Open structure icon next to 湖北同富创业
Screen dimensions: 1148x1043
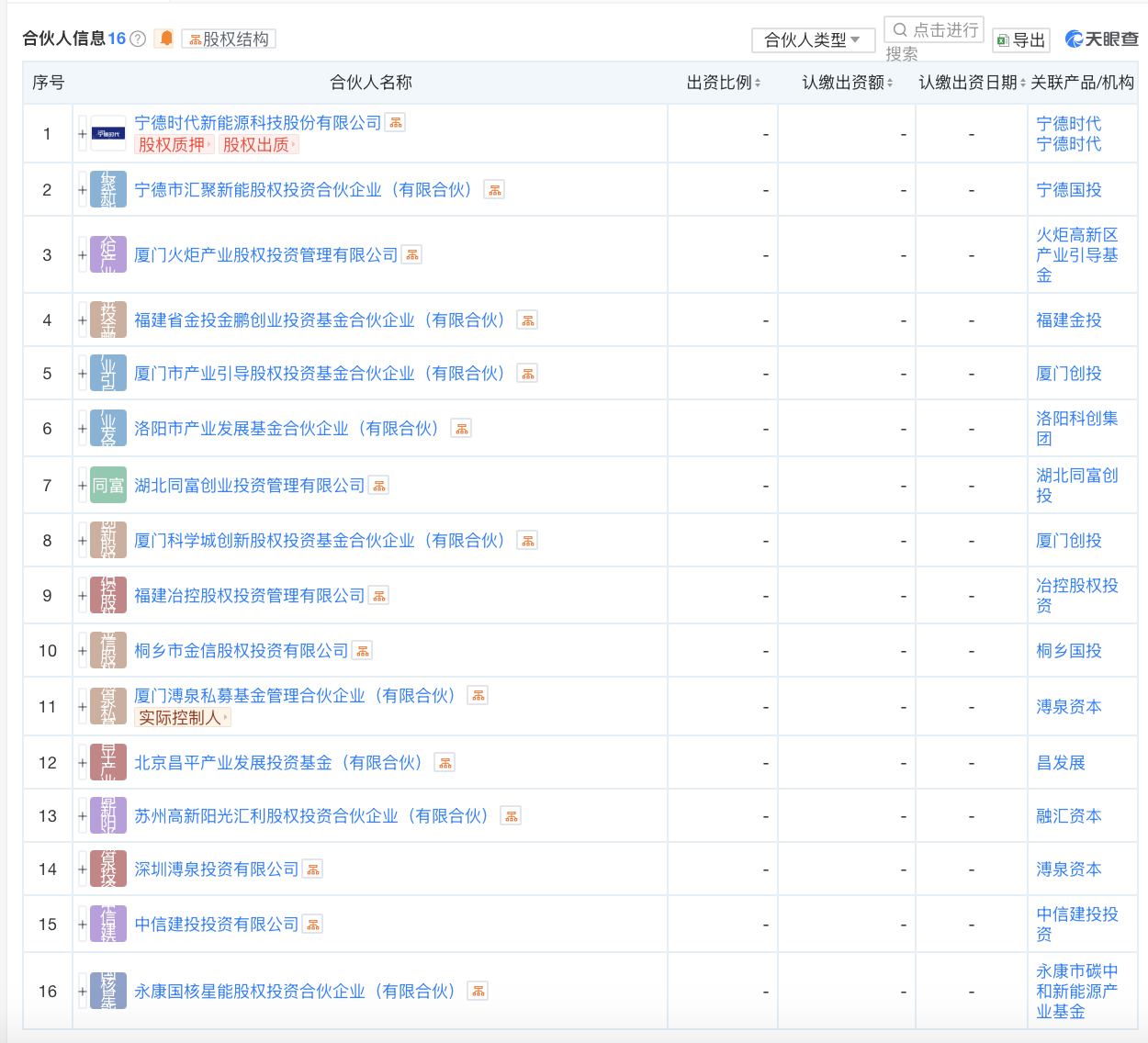click(378, 486)
